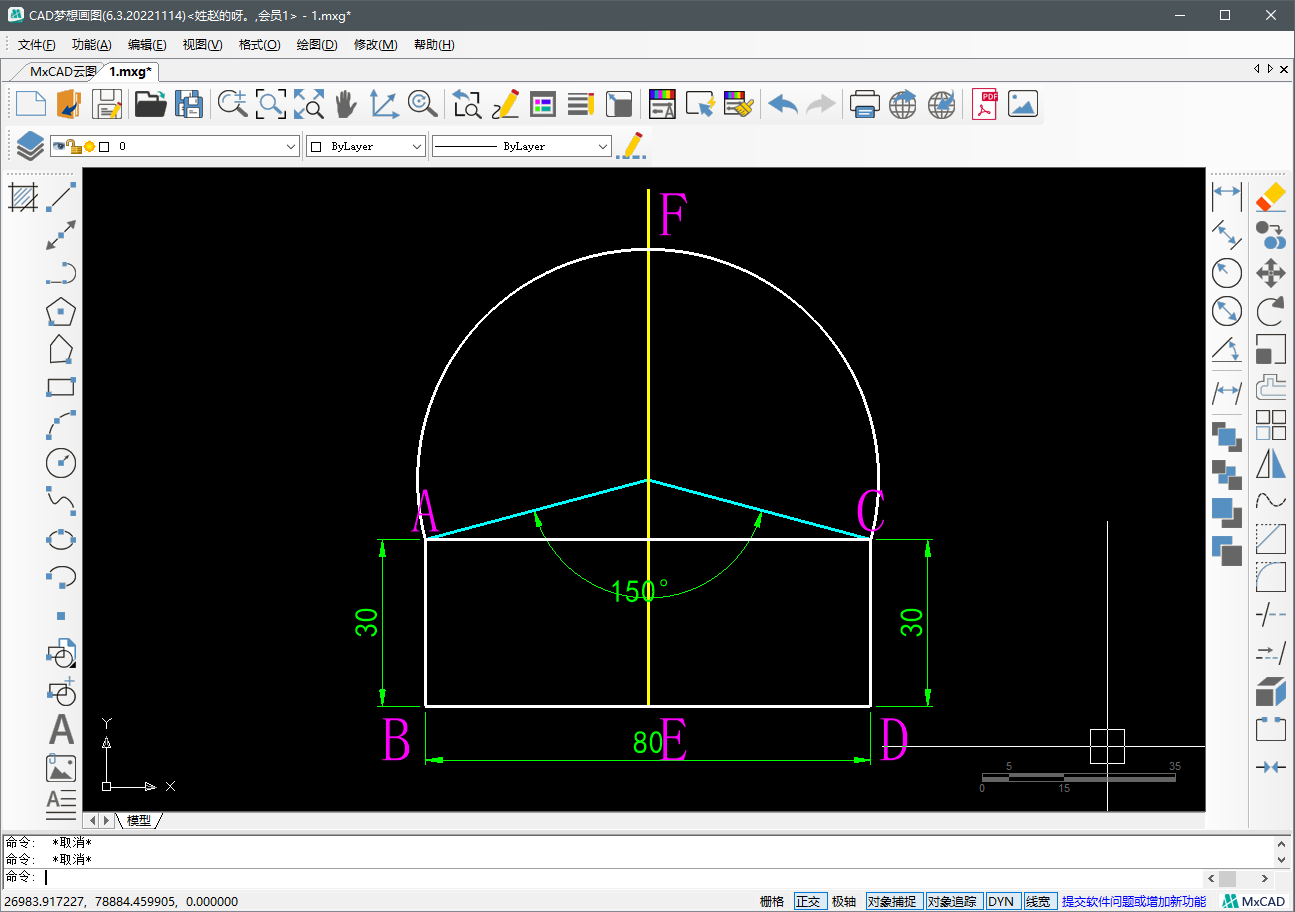Select the Rotate tool
Viewport: 1295px width, 912px height.
tap(1270, 311)
